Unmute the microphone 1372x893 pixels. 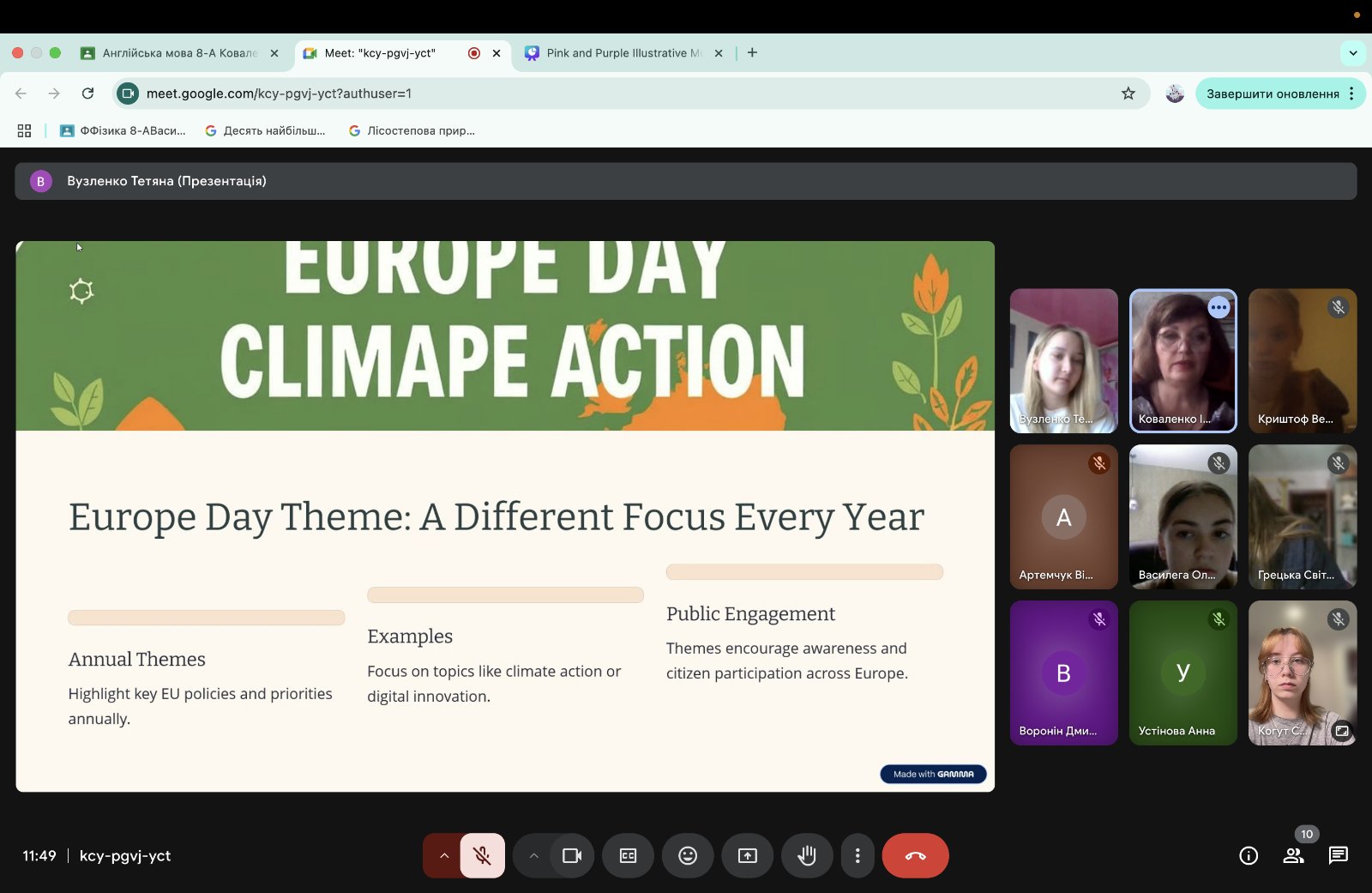pos(483,855)
